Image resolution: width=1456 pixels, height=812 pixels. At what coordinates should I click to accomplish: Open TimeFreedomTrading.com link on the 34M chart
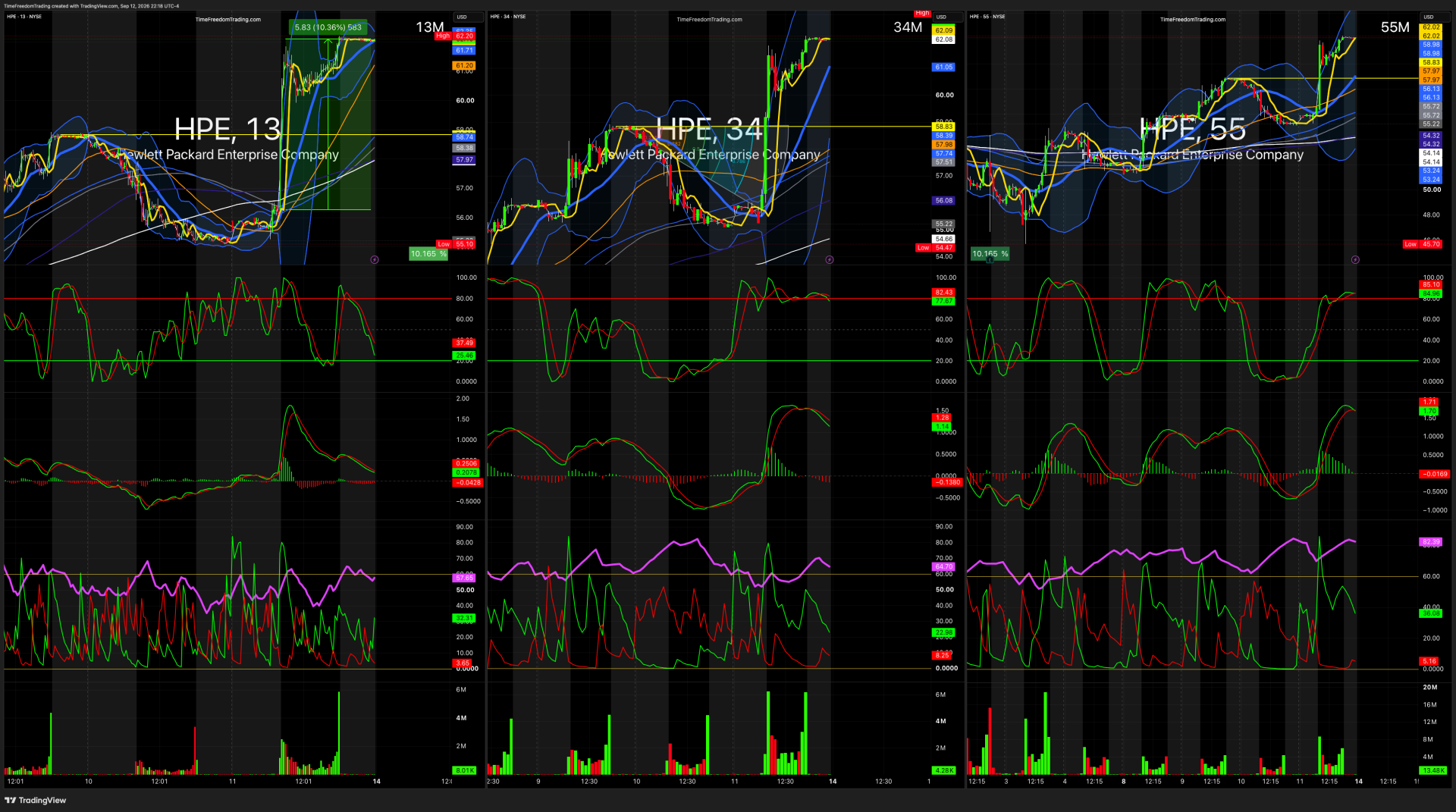coord(710,20)
